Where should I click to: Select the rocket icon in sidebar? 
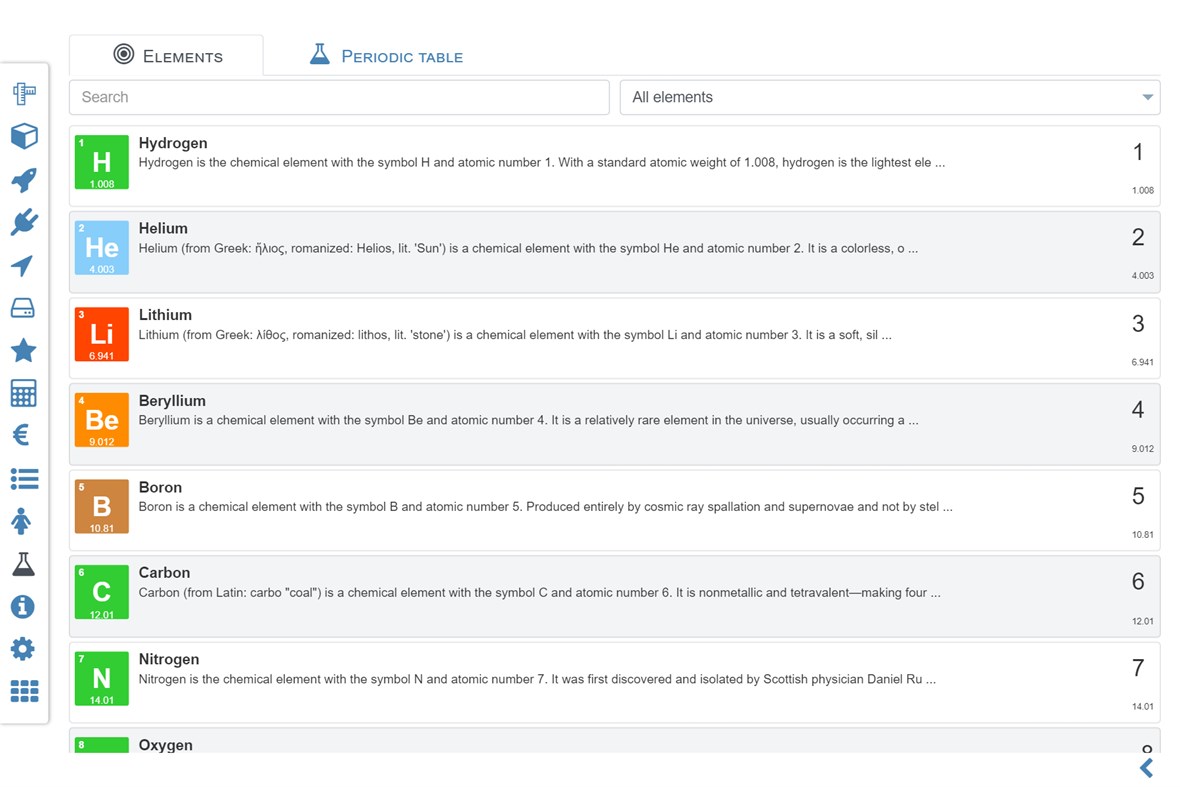[x=24, y=180]
